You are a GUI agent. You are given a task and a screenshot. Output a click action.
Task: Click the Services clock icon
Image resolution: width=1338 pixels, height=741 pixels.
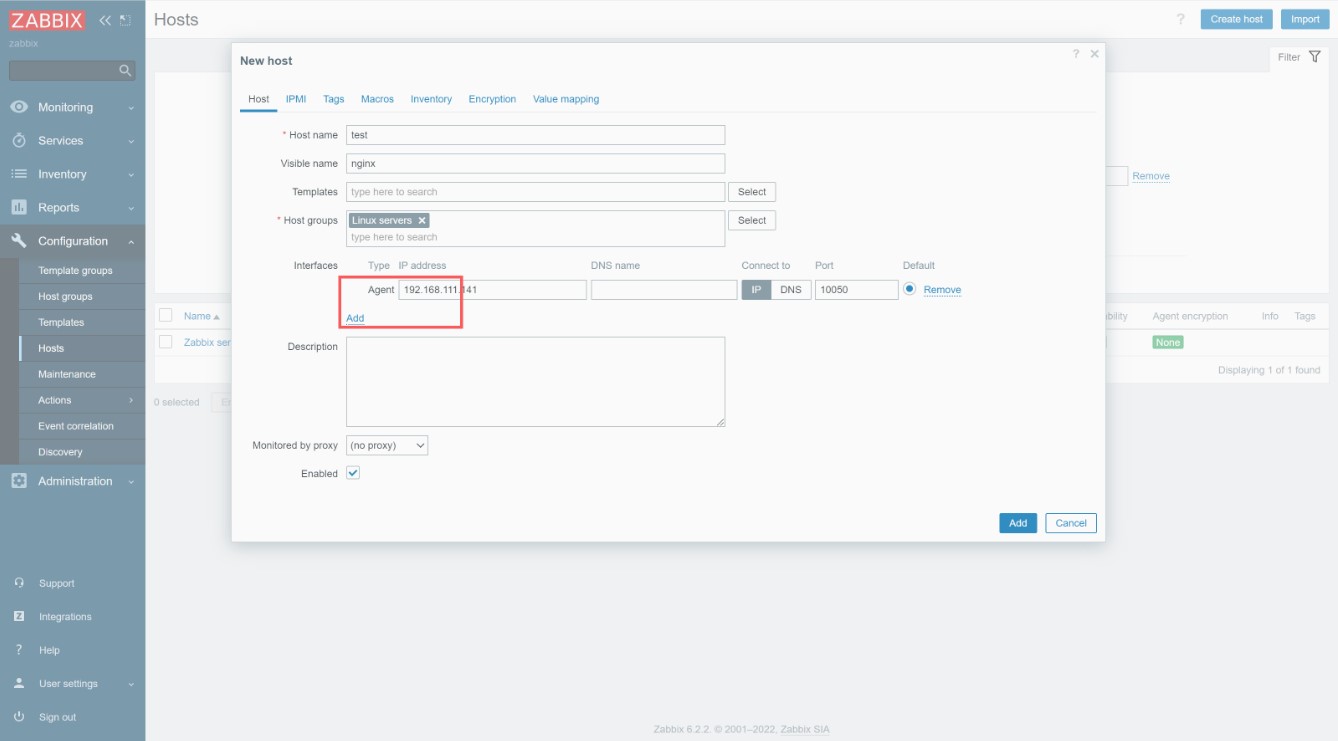pyautogui.click(x=19, y=141)
